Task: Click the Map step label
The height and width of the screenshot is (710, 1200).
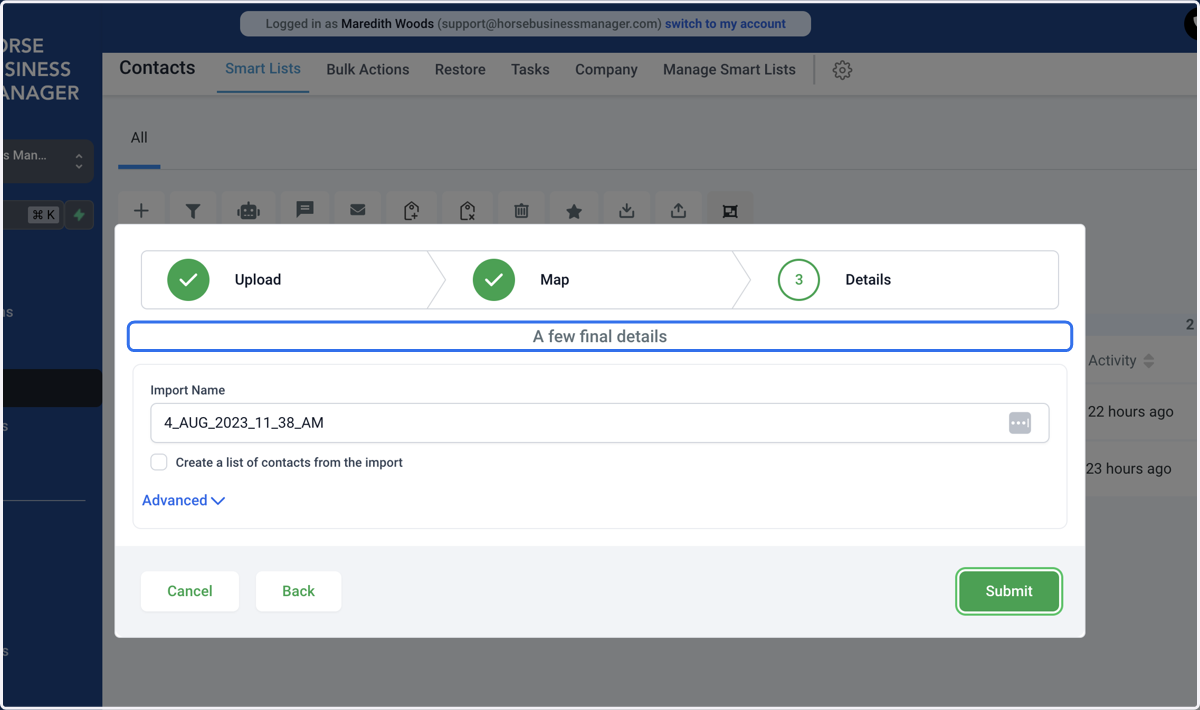Action: (554, 280)
